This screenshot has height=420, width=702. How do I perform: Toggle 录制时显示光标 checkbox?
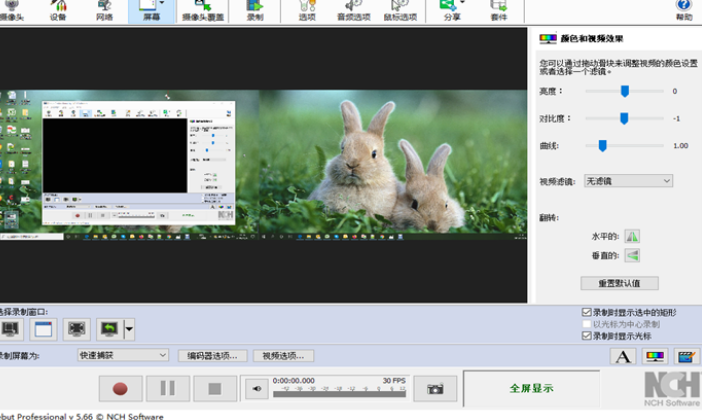(x=587, y=336)
